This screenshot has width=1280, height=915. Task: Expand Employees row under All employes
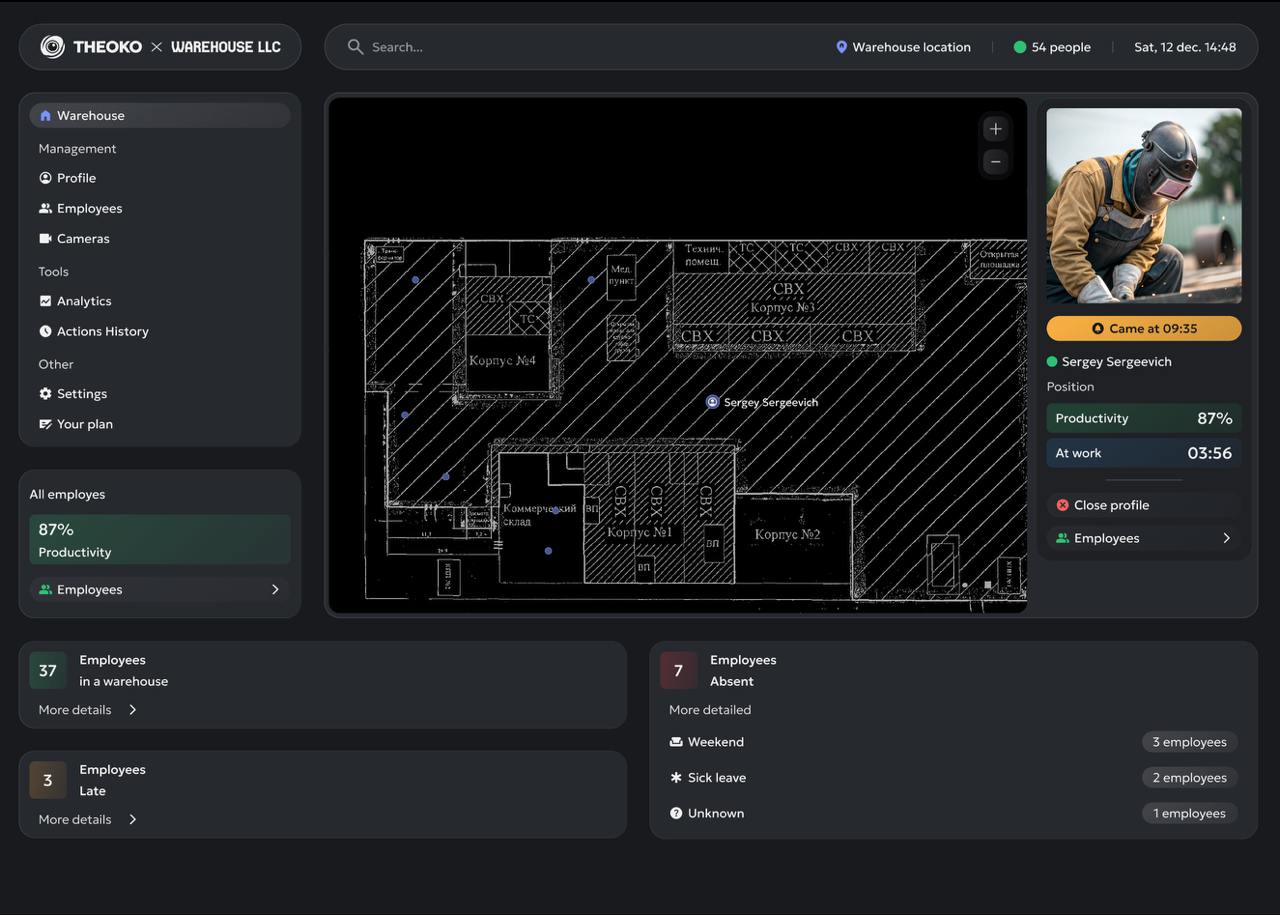tap(160, 590)
